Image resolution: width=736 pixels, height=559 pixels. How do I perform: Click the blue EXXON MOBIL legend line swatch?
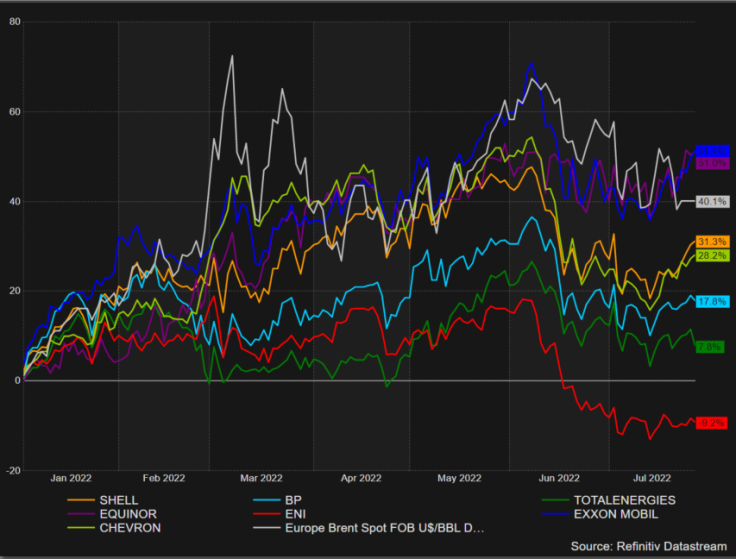coord(555,514)
